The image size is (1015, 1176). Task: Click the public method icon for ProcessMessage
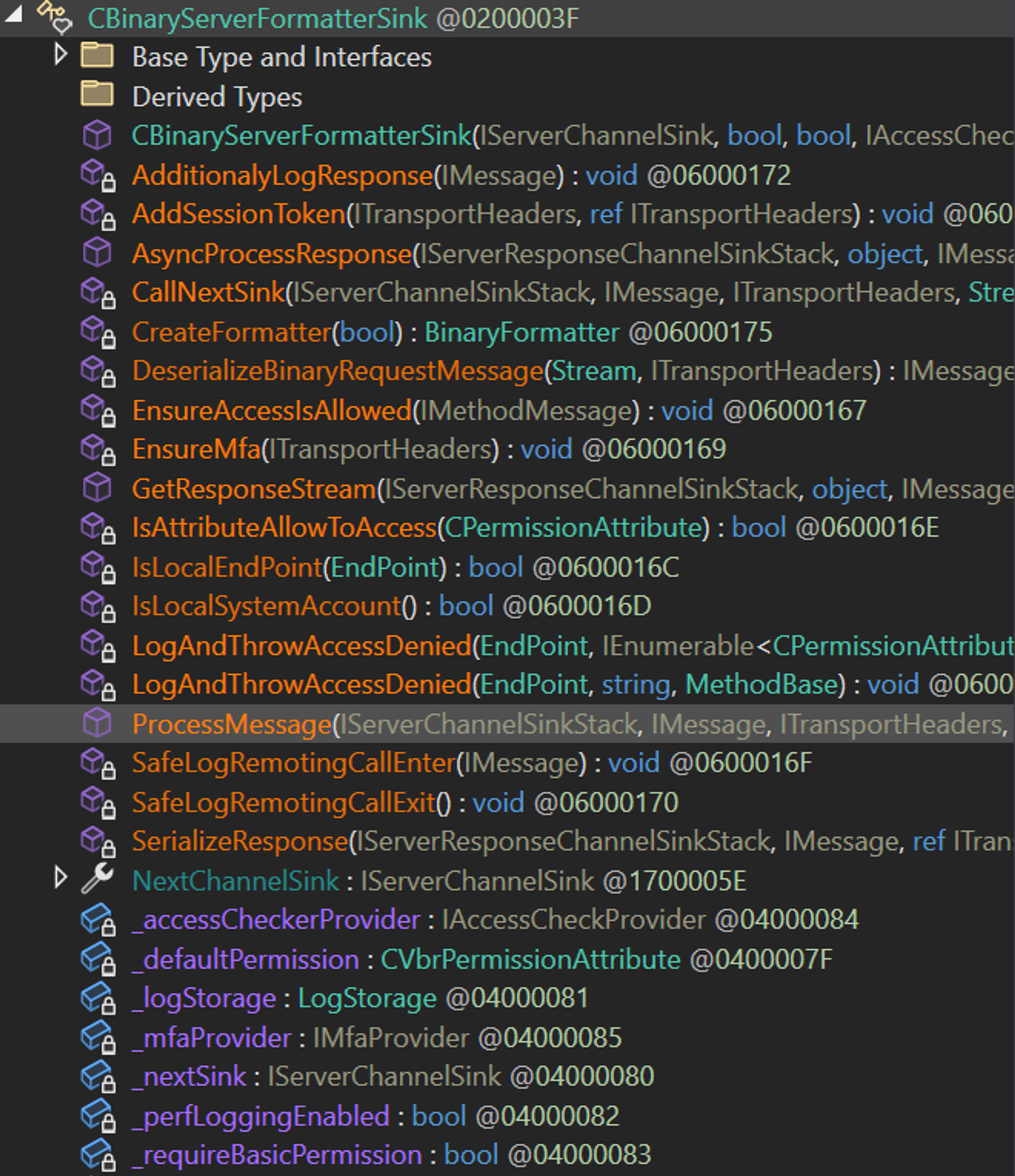tap(97, 723)
